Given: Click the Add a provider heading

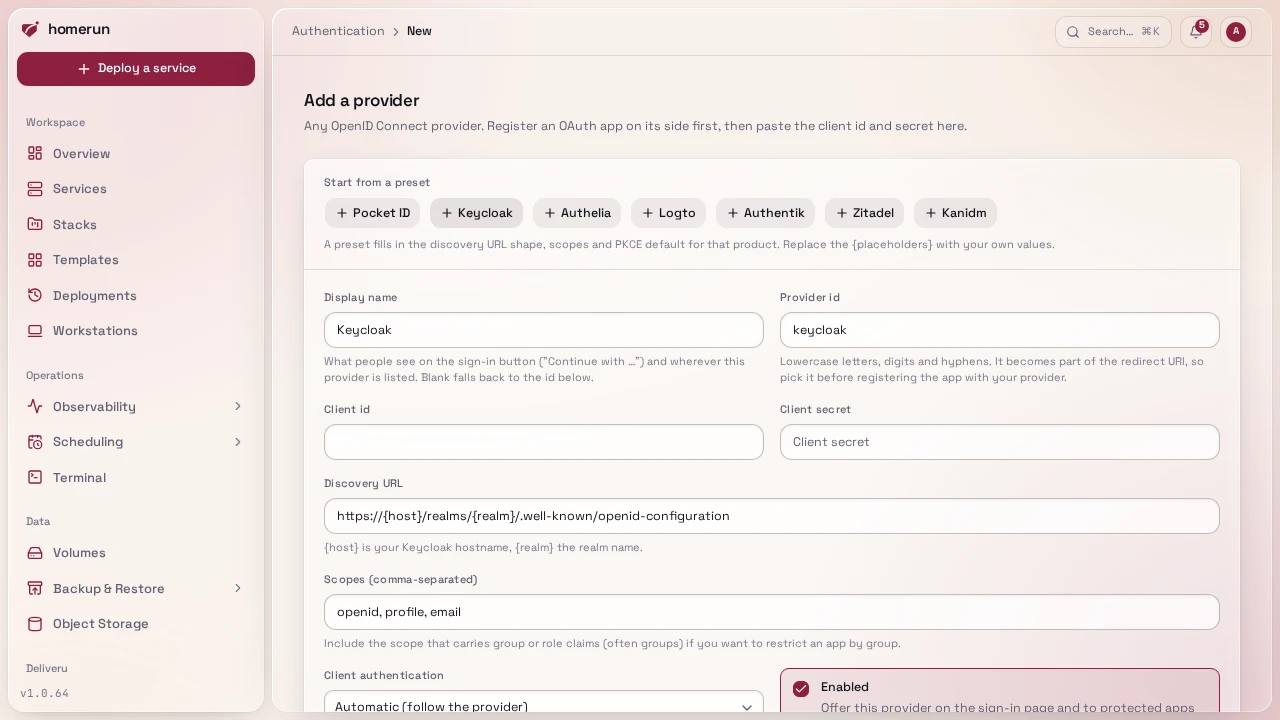Looking at the screenshot, I should click(361, 100).
